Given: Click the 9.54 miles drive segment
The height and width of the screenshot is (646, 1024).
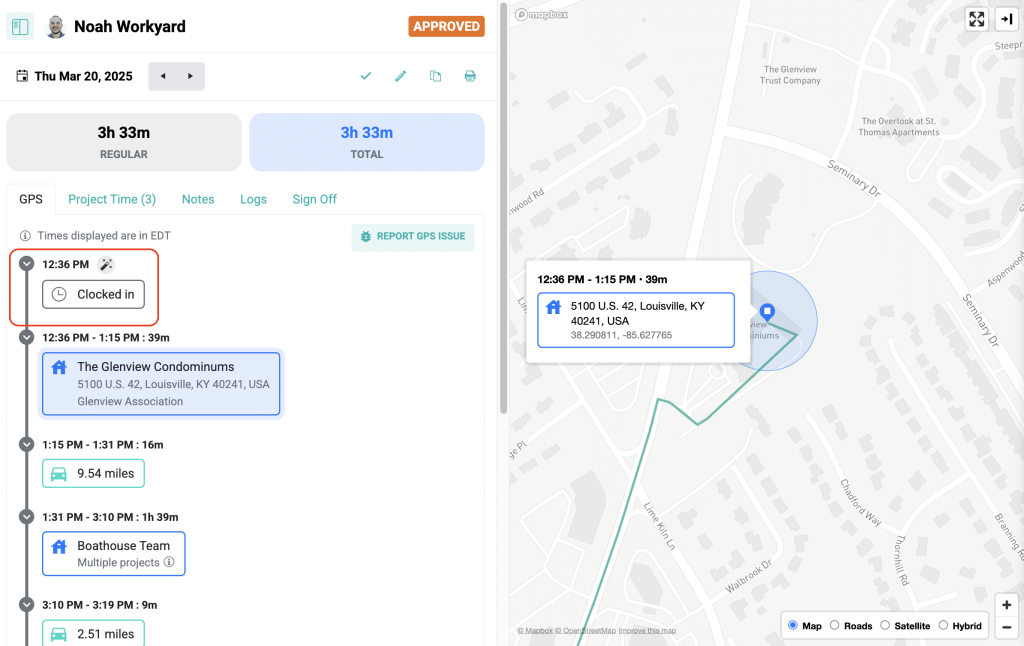Looking at the screenshot, I should (93, 474).
